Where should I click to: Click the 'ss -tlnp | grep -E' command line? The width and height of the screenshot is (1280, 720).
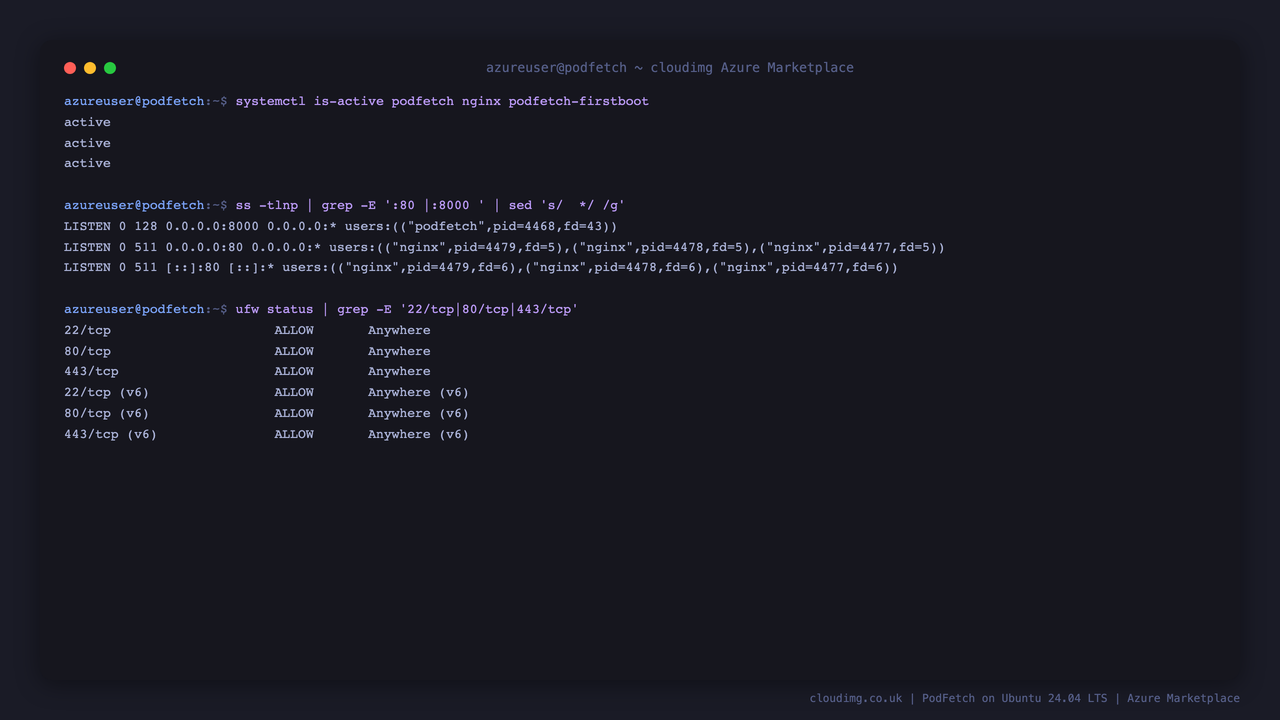(x=430, y=205)
